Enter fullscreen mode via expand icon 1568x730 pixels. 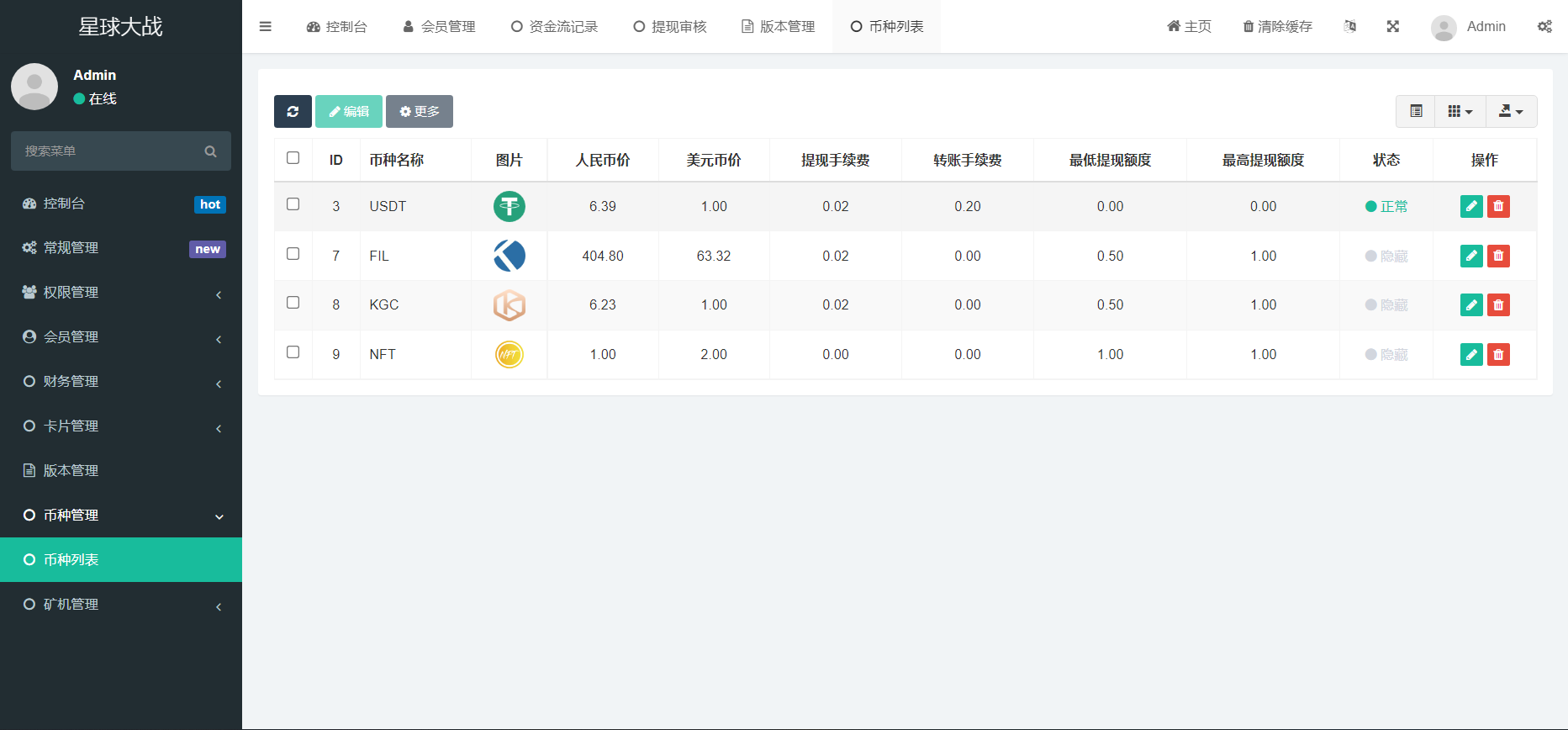point(1393,26)
